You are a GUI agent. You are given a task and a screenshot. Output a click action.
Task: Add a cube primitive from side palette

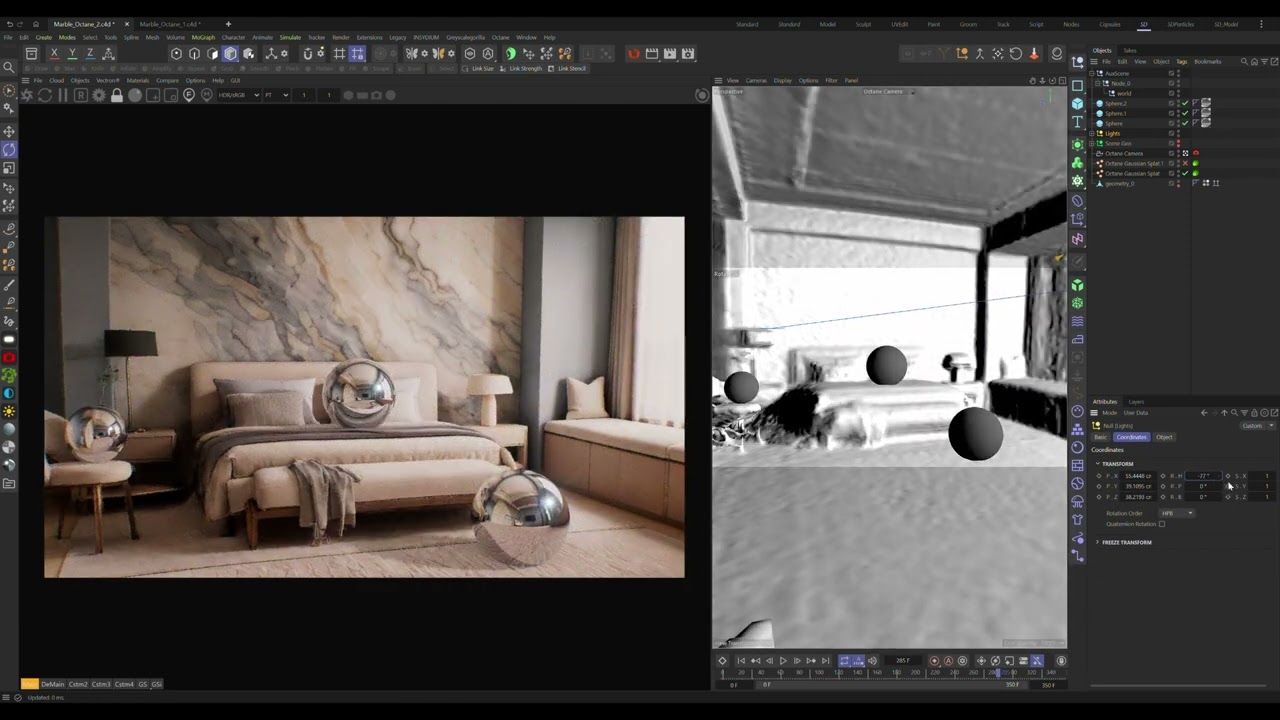[1077, 103]
